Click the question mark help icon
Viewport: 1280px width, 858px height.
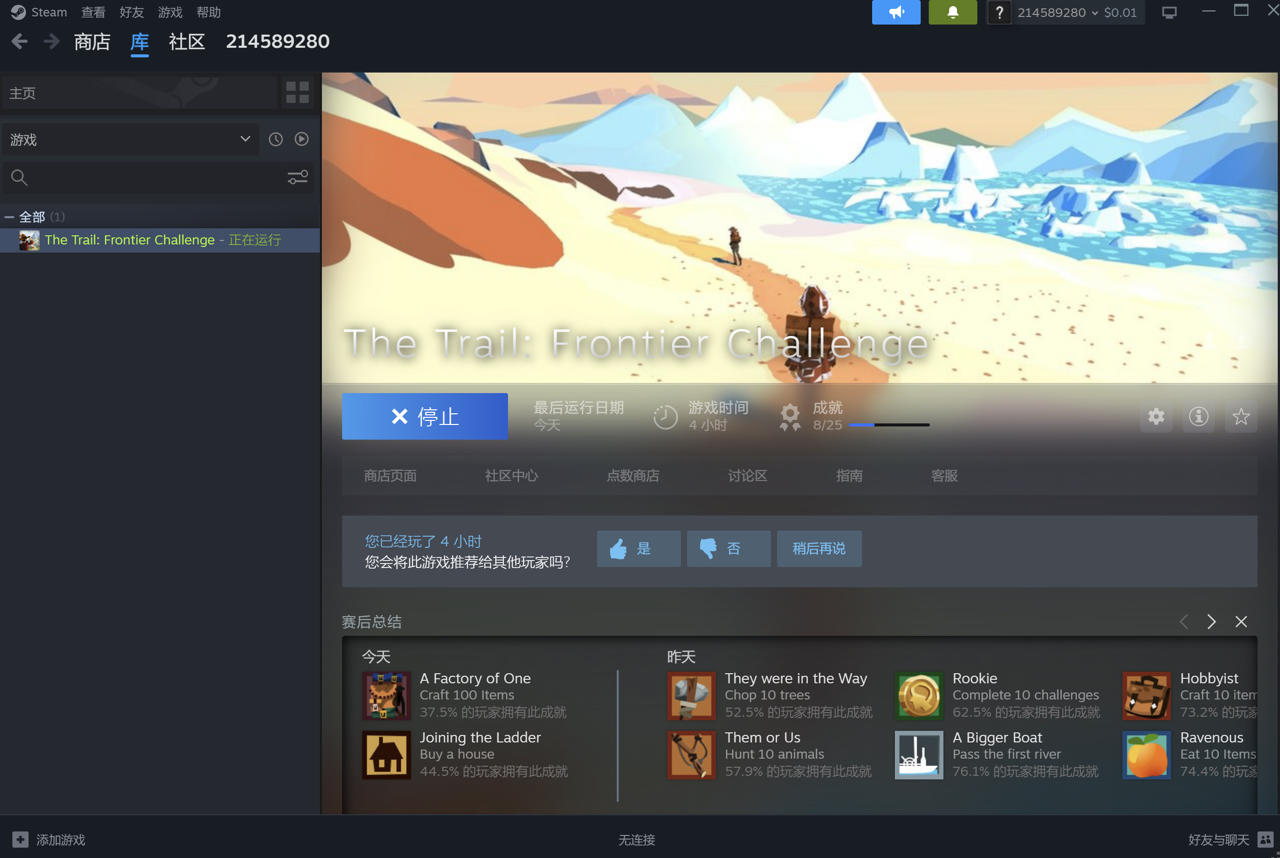[x=998, y=12]
